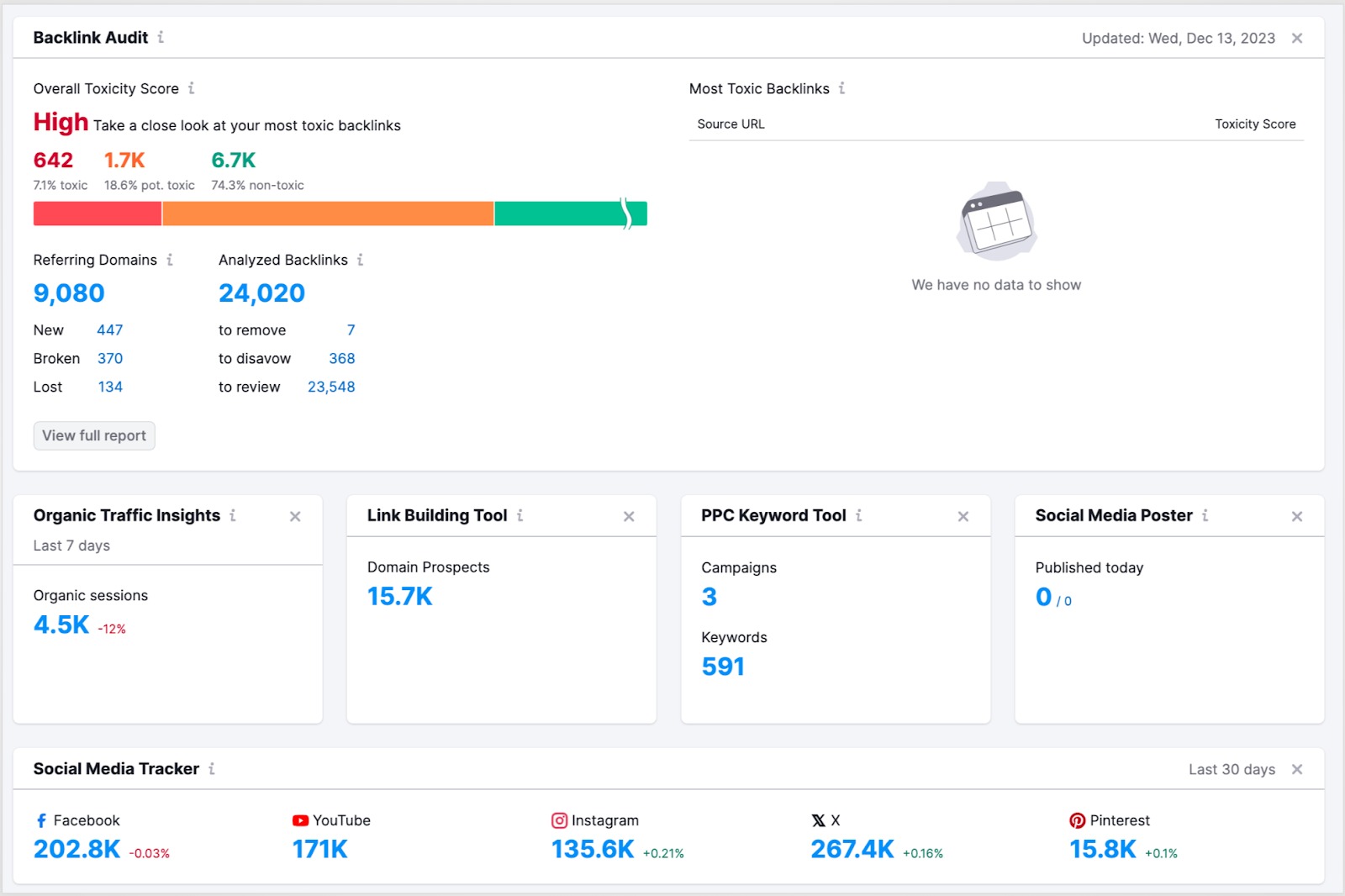Screen dimensions: 1345x896
Task: Open Overall Toxicity Score info icon
Action: point(191,88)
